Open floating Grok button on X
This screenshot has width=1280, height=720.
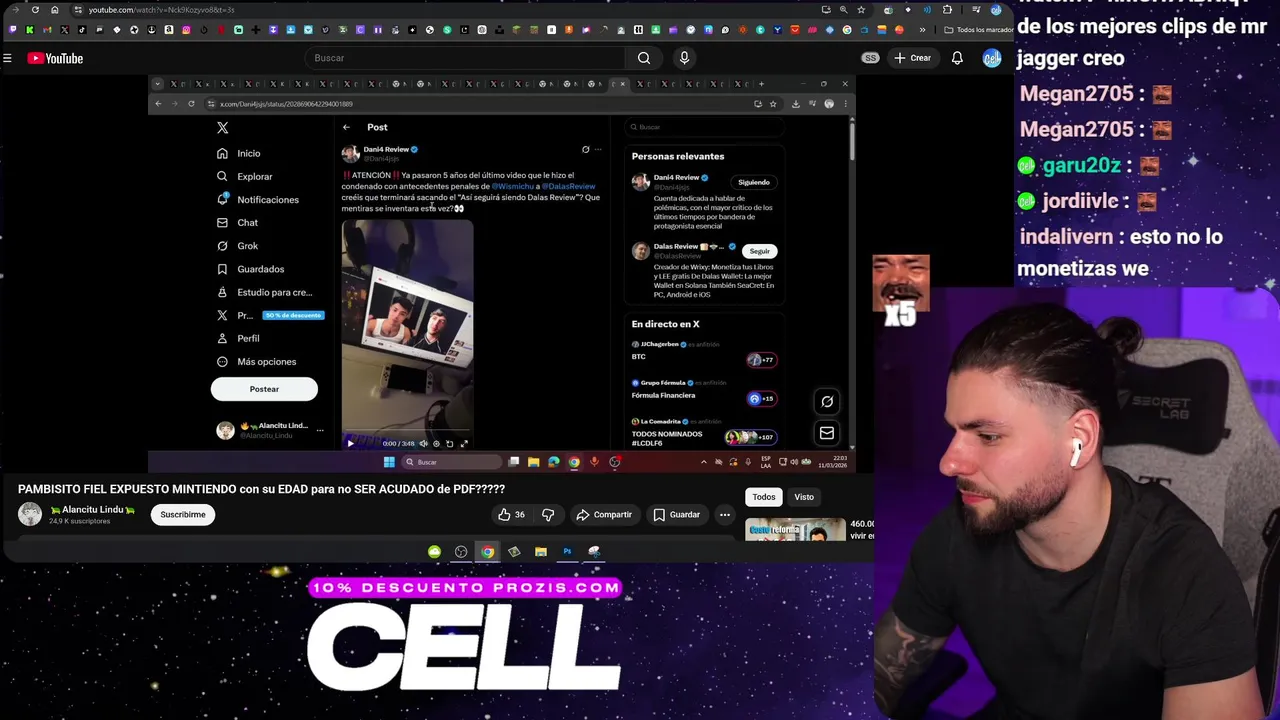click(827, 401)
